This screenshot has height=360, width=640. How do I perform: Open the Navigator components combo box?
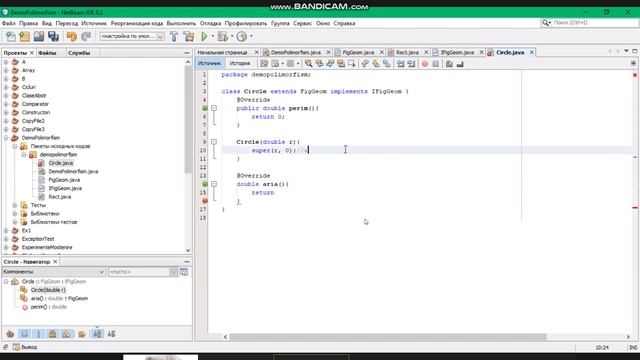pyautogui.click(x=53, y=272)
